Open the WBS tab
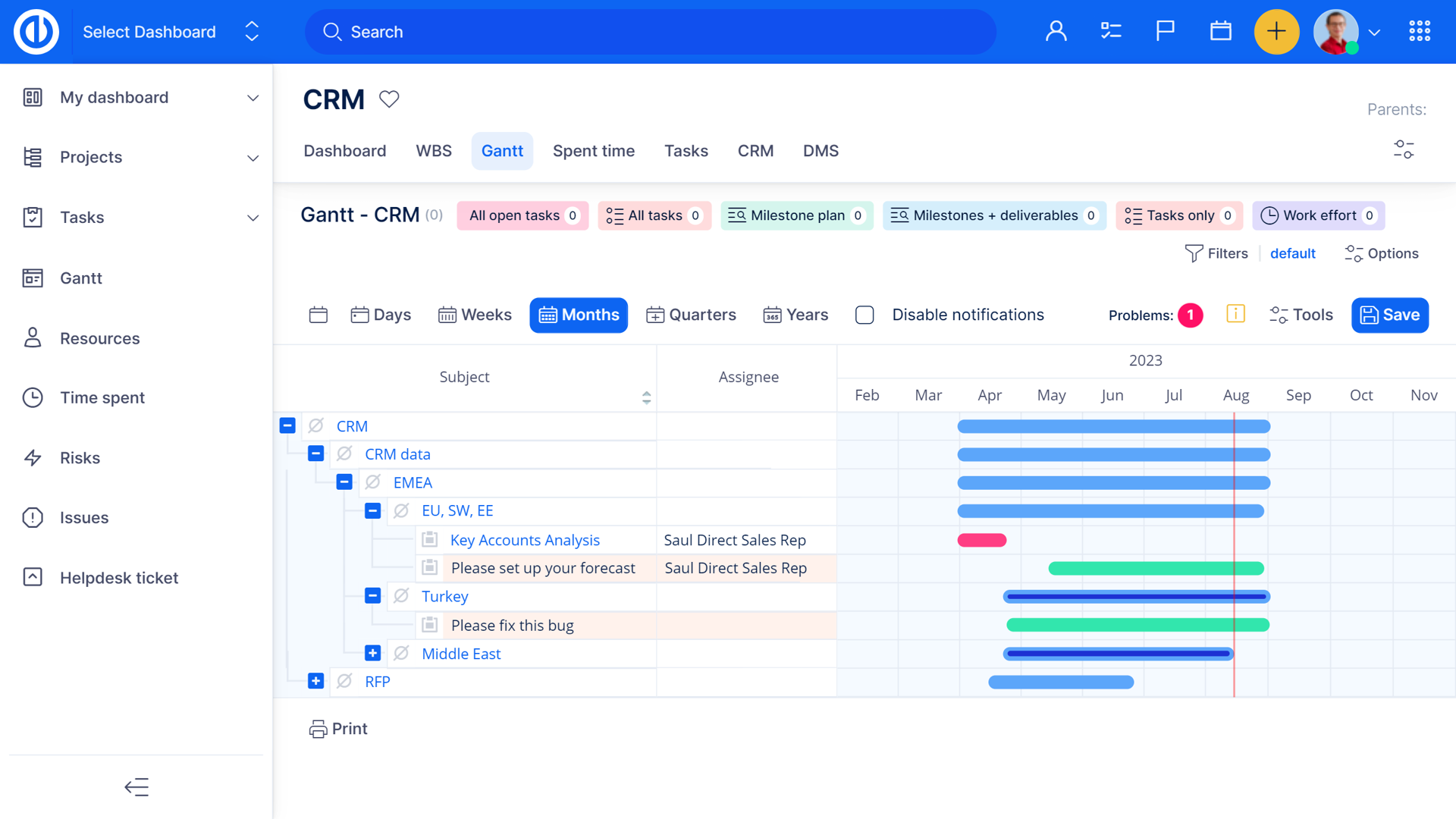 tap(433, 151)
